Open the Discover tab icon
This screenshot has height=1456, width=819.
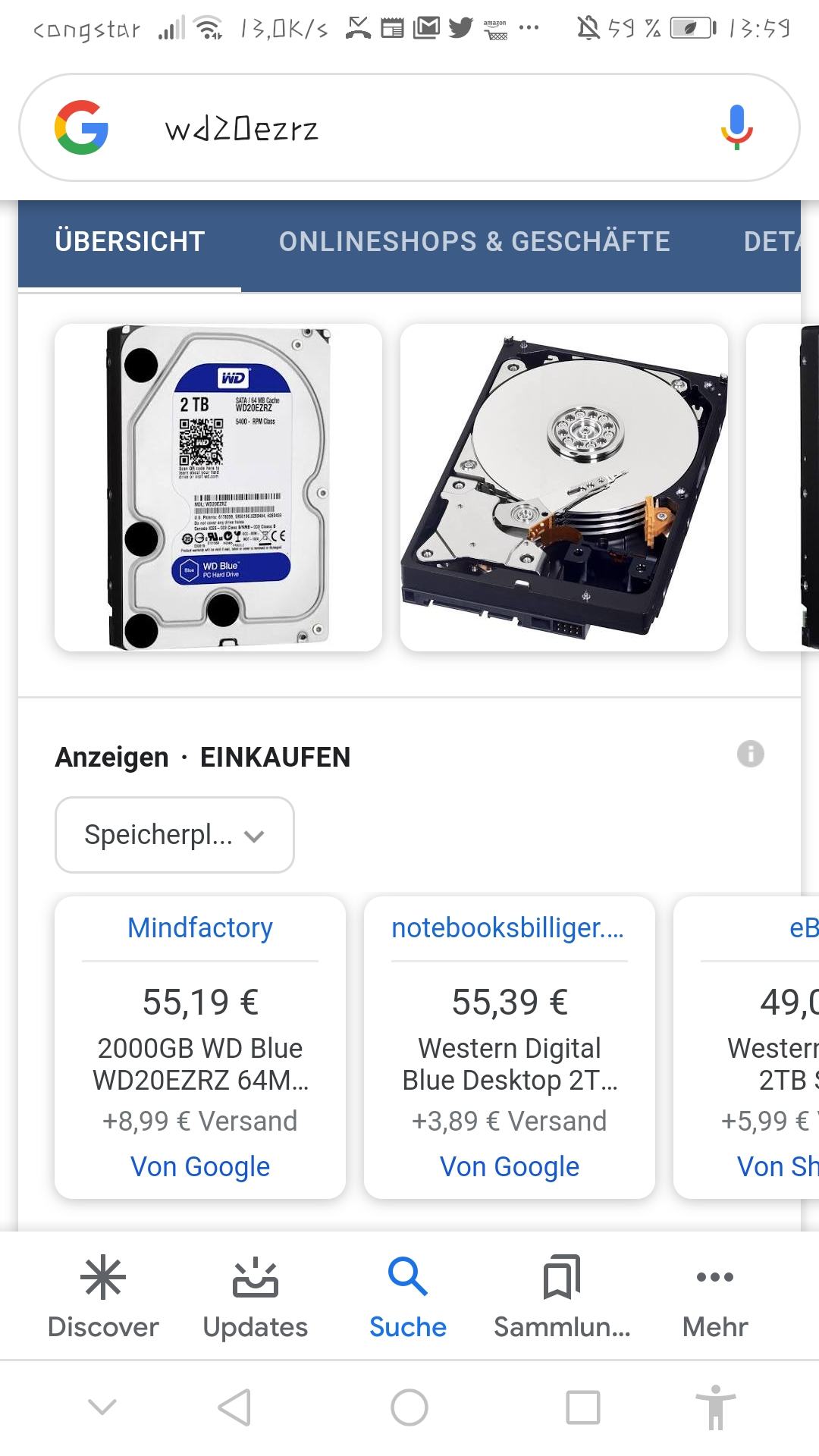pyautogui.click(x=103, y=1278)
